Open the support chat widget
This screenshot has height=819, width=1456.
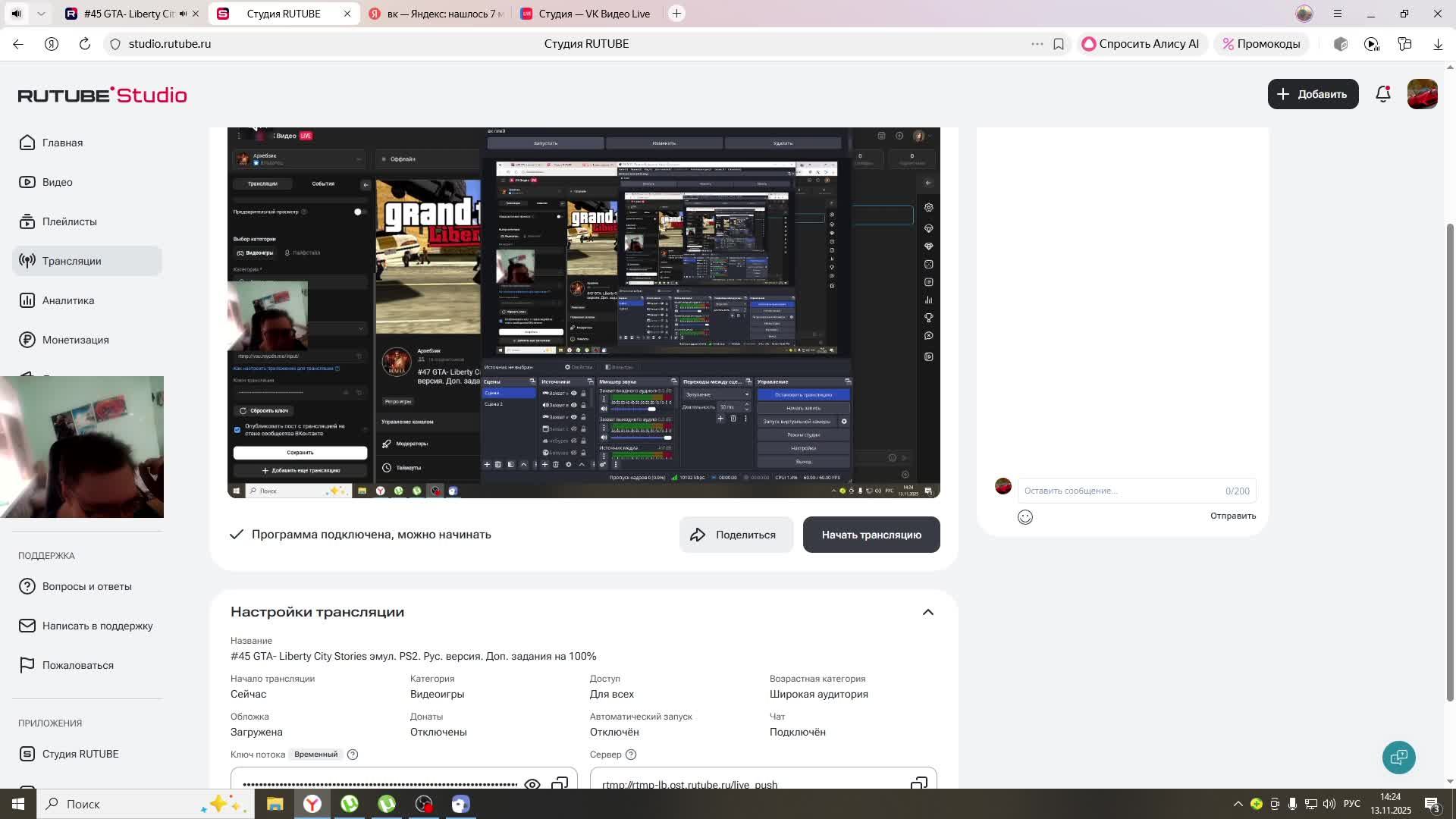(1398, 757)
